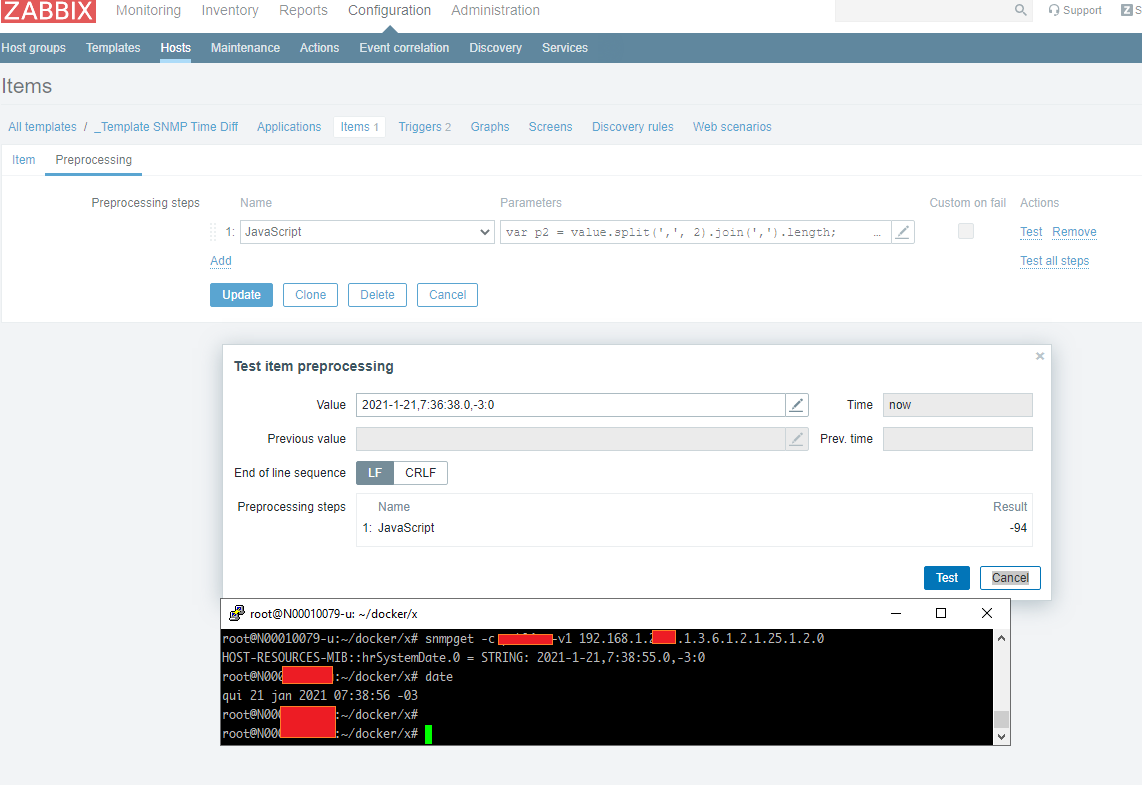Click Add preprocessing step link
The width and height of the screenshot is (1142, 785).
pos(221,261)
